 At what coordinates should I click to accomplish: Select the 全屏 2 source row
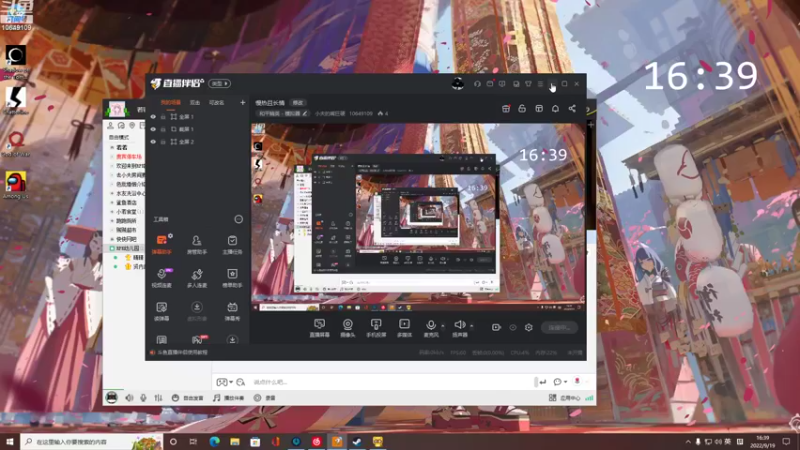click(x=198, y=142)
